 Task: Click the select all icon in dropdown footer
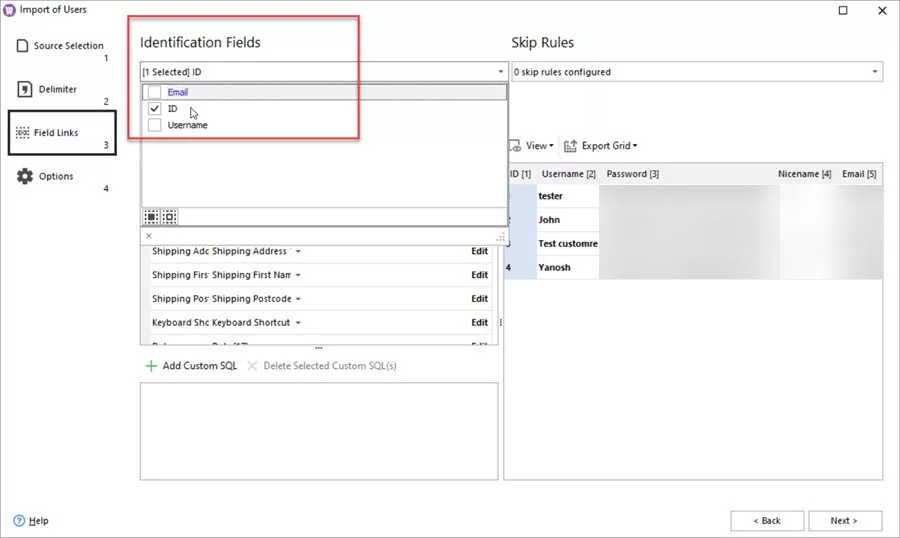(151, 217)
